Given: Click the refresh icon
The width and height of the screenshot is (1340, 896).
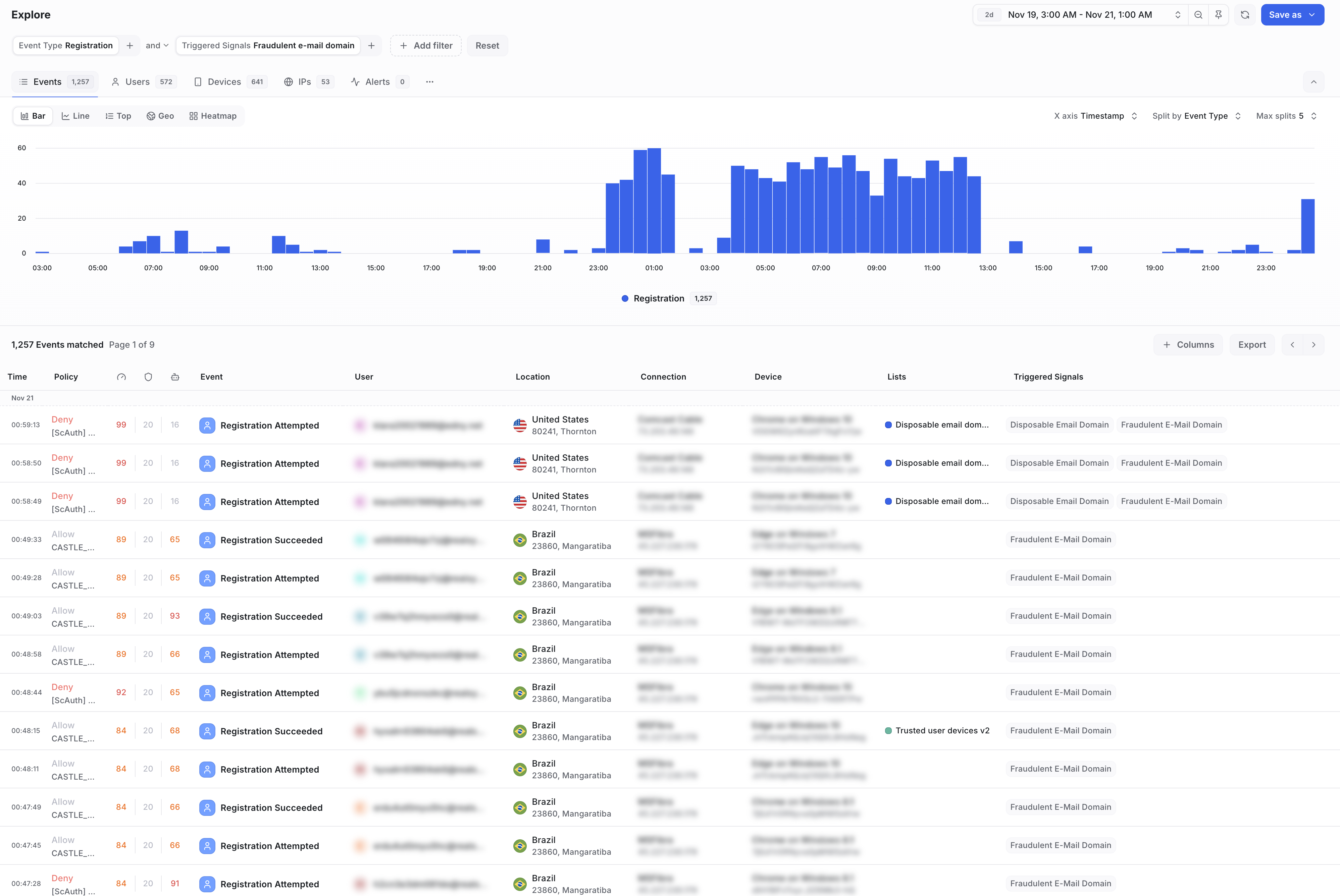Looking at the screenshot, I should coord(1245,15).
